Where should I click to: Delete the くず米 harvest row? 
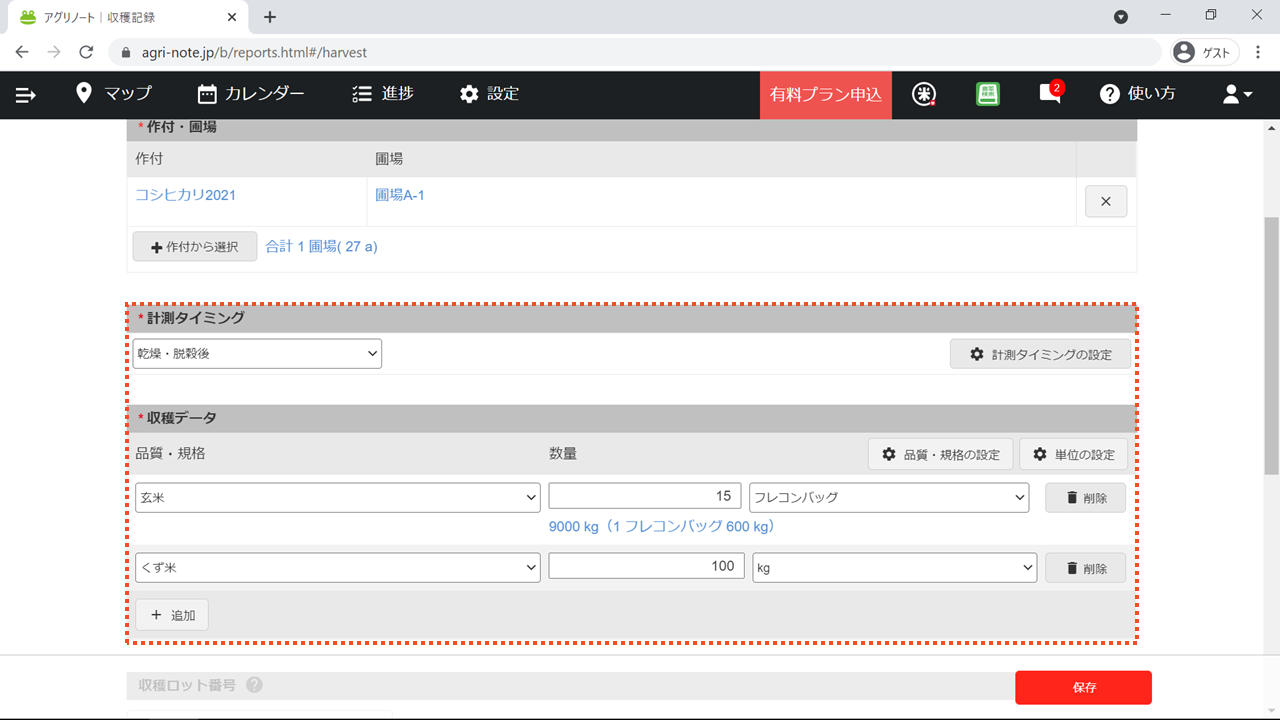(1085, 568)
